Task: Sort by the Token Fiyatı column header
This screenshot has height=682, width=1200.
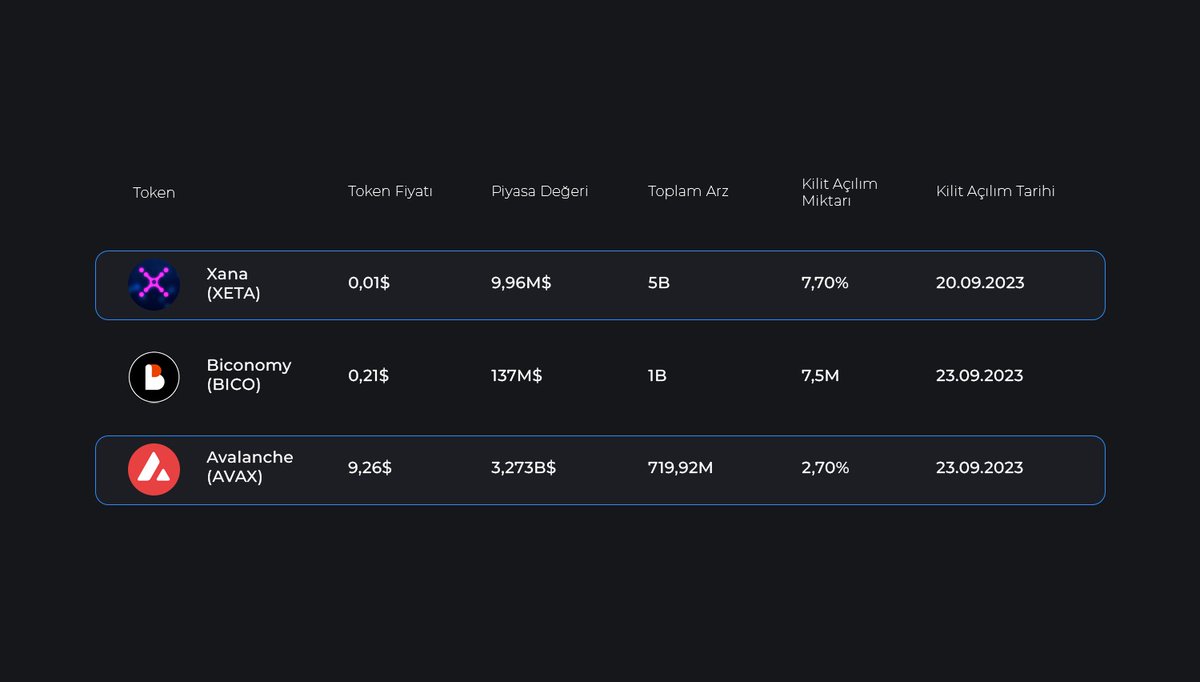Action: [390, 191]
